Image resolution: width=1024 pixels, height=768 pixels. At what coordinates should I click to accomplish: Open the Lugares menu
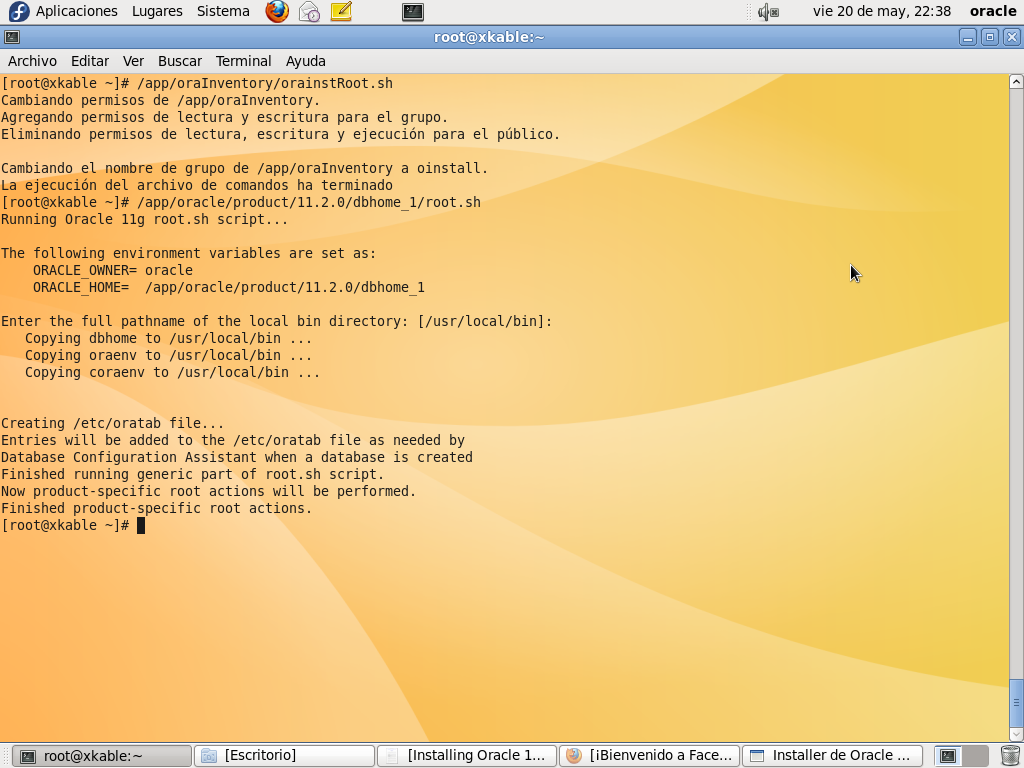pos(157,11)
